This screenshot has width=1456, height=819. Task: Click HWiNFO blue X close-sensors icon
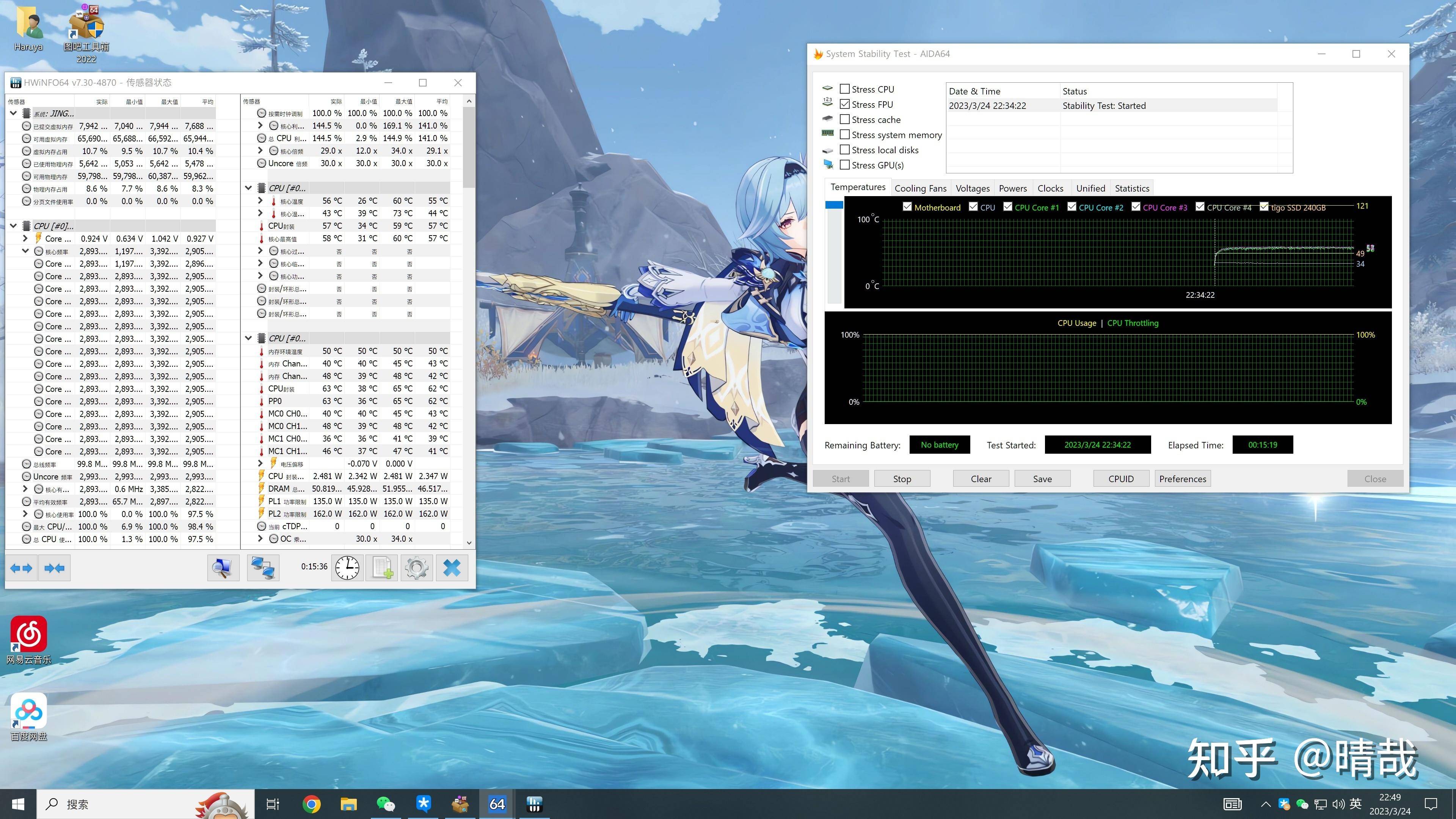click(452, 568)
